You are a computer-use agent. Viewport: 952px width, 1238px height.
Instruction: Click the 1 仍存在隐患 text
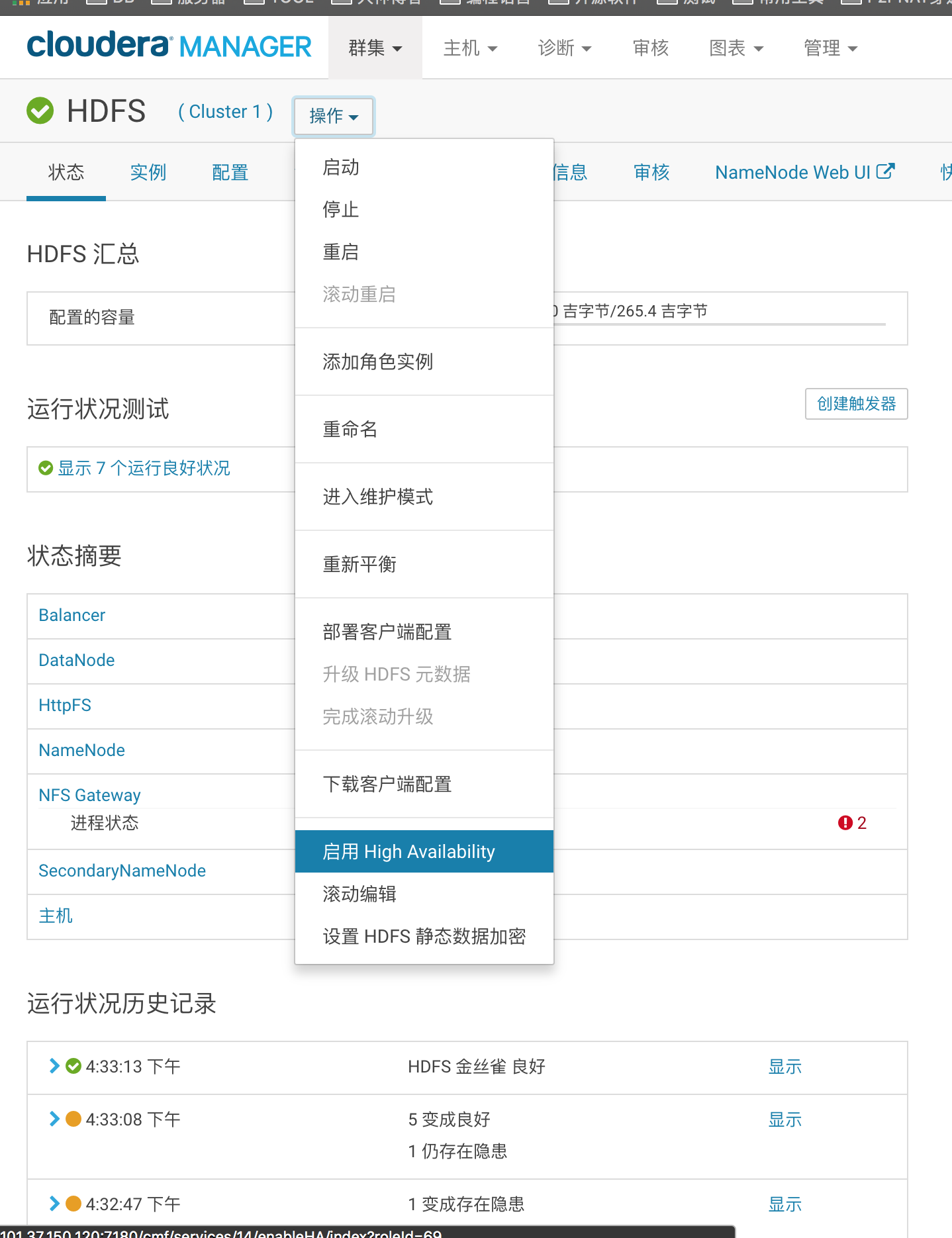click(x=457, y=1151)
